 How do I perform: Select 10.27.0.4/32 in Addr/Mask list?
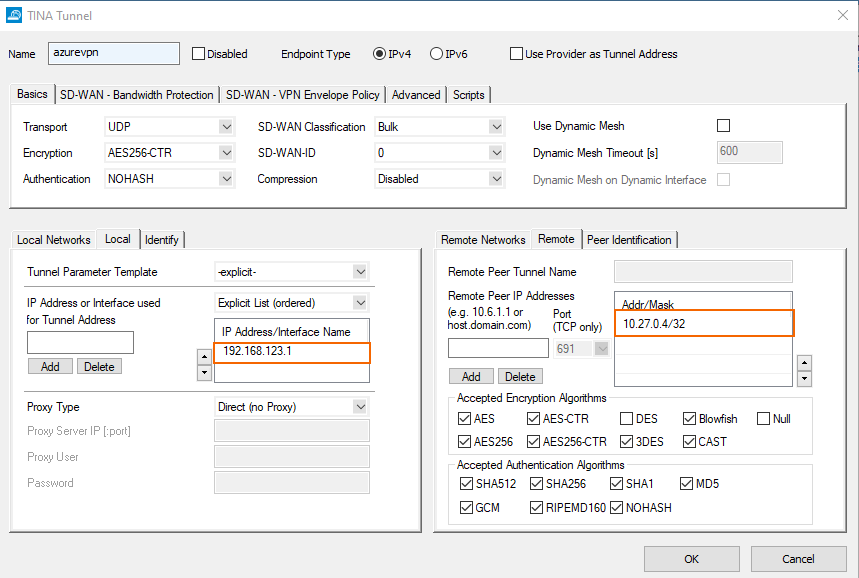pyautogui.click(x=704, y=323)
